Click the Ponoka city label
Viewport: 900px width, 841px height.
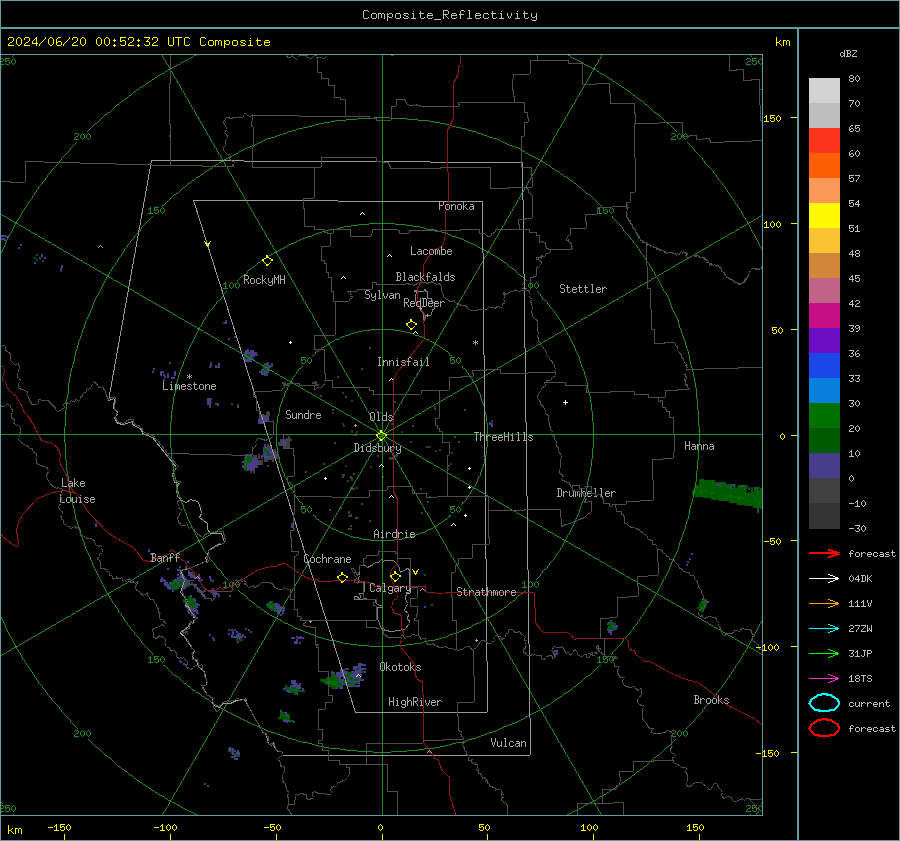(x=456, y=206)
